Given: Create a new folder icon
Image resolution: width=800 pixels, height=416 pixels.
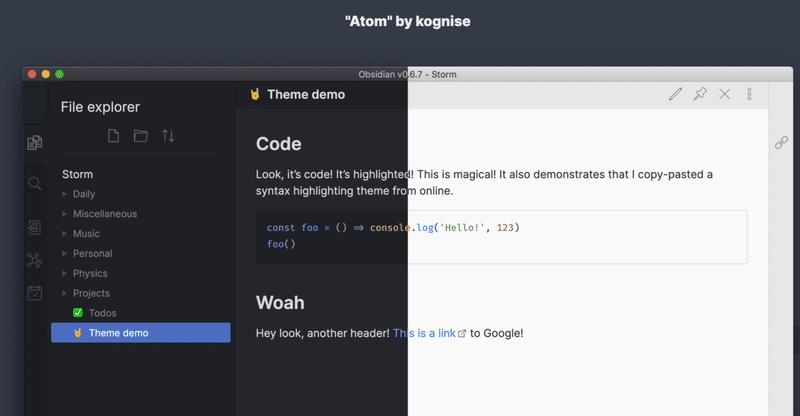Looking at the screenshot, I should [141, 136].
